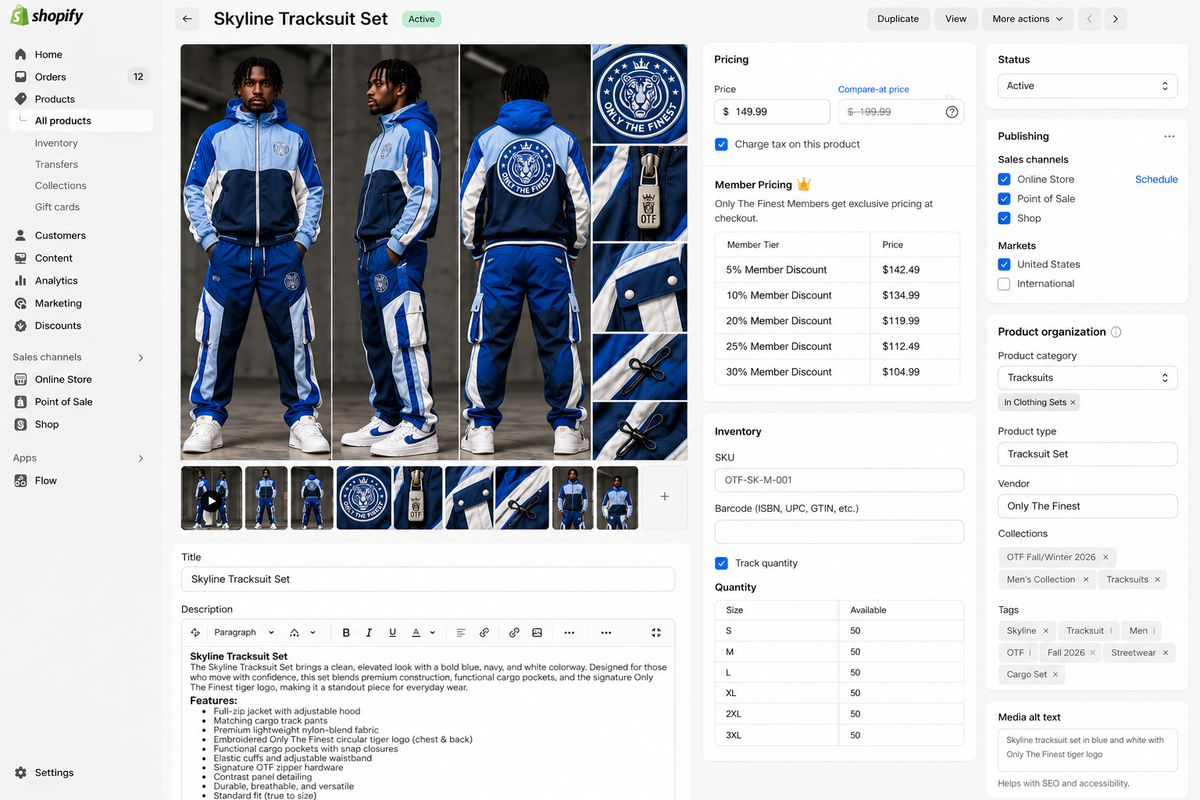Open the Status dropdown showing Active
This screenshot has width=1200, height=800.
[1088, 86]
